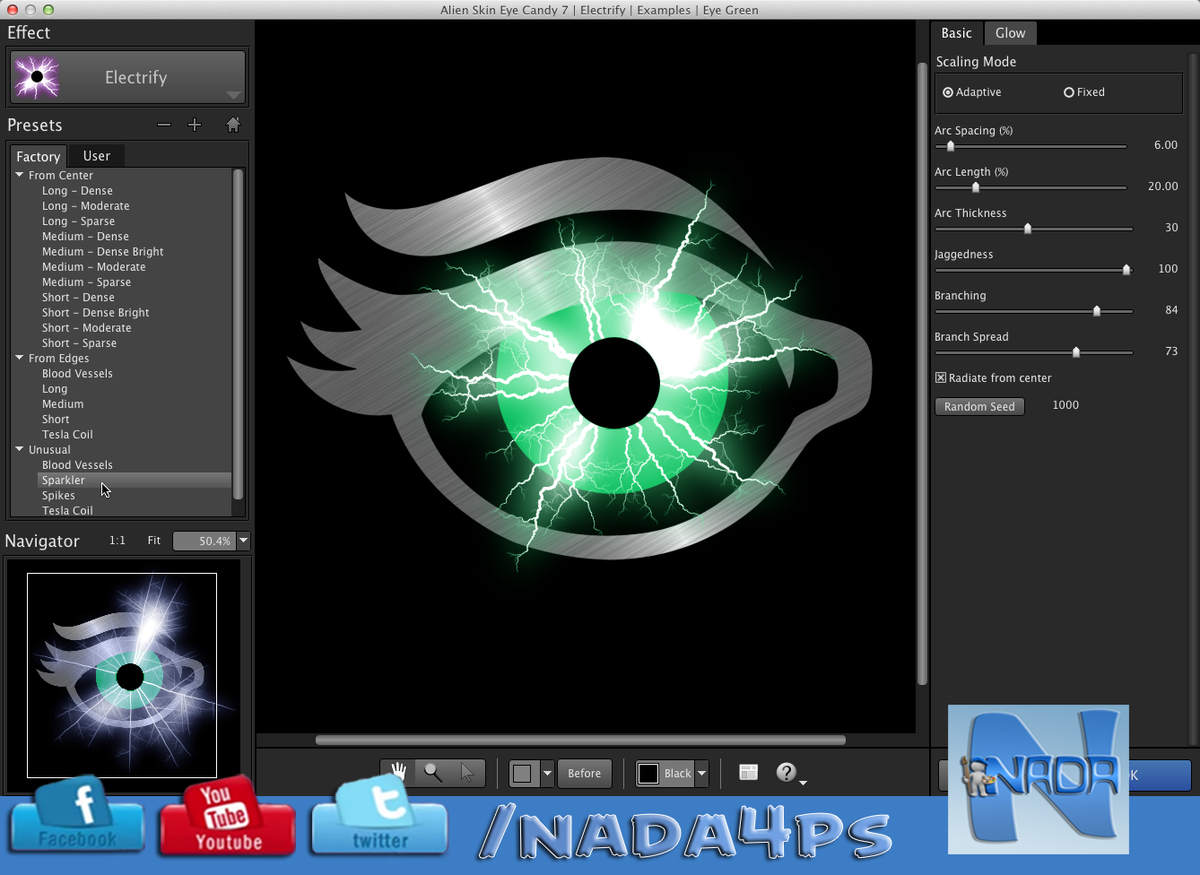
Task: Choose the Short – Sparse preset
Action: pos(79,343)
